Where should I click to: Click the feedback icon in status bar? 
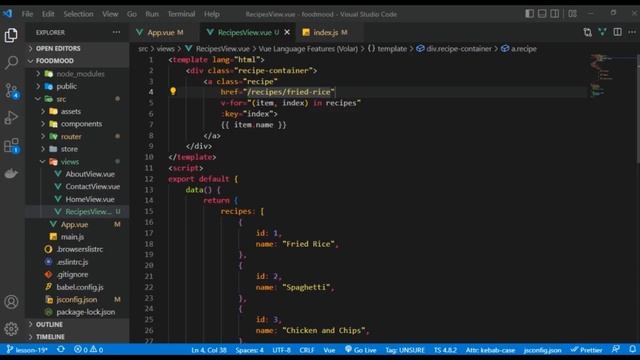(x=616, y=349)
